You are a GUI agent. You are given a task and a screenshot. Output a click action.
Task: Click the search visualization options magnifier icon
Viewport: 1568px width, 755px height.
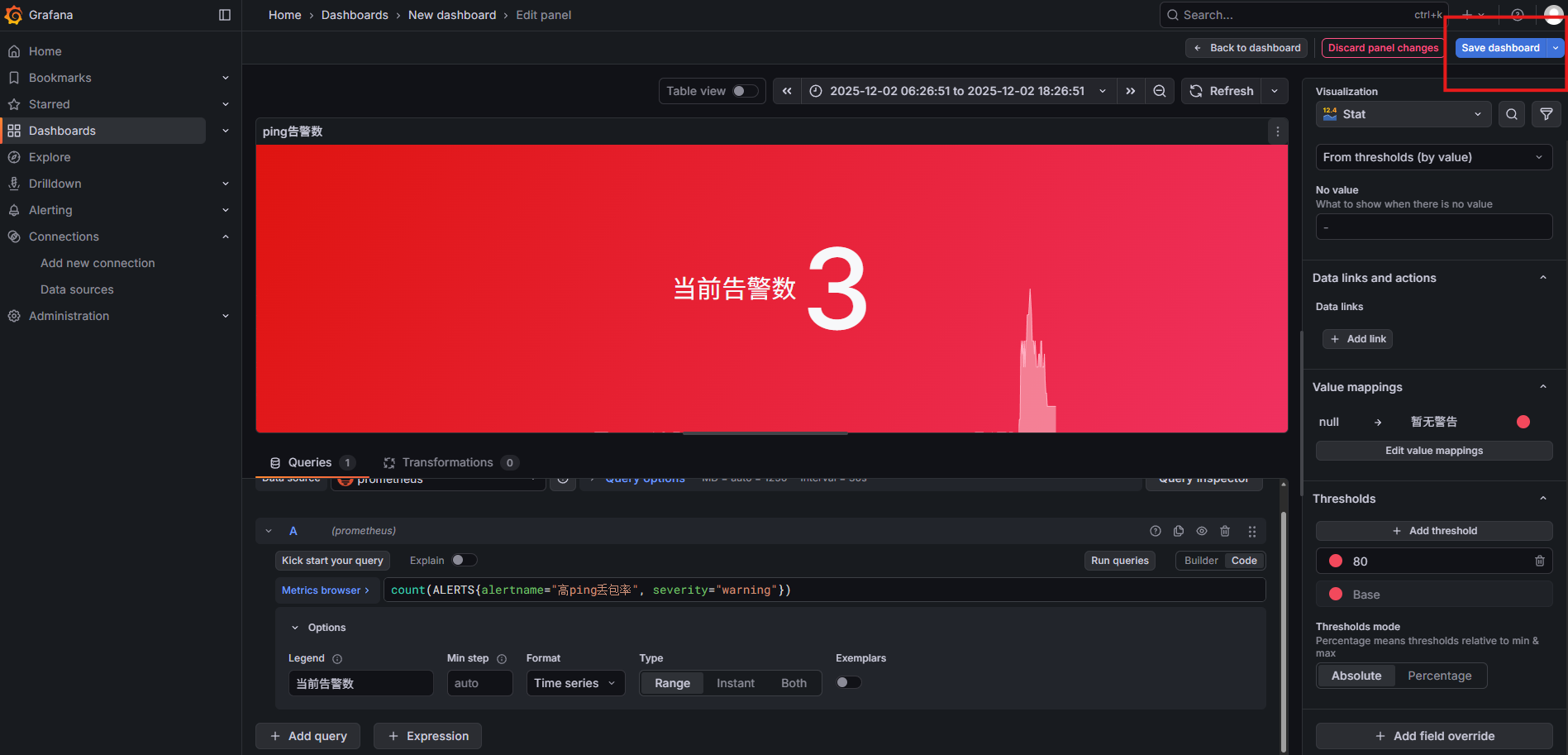point(1511,114)
